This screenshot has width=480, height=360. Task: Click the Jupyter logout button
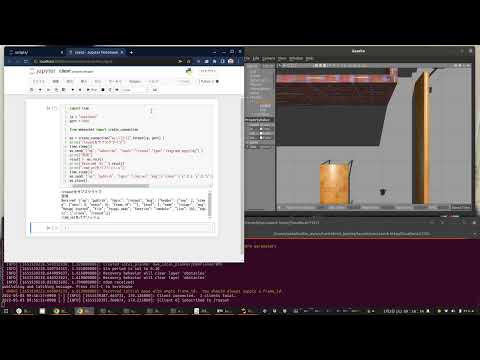(208, 71)
